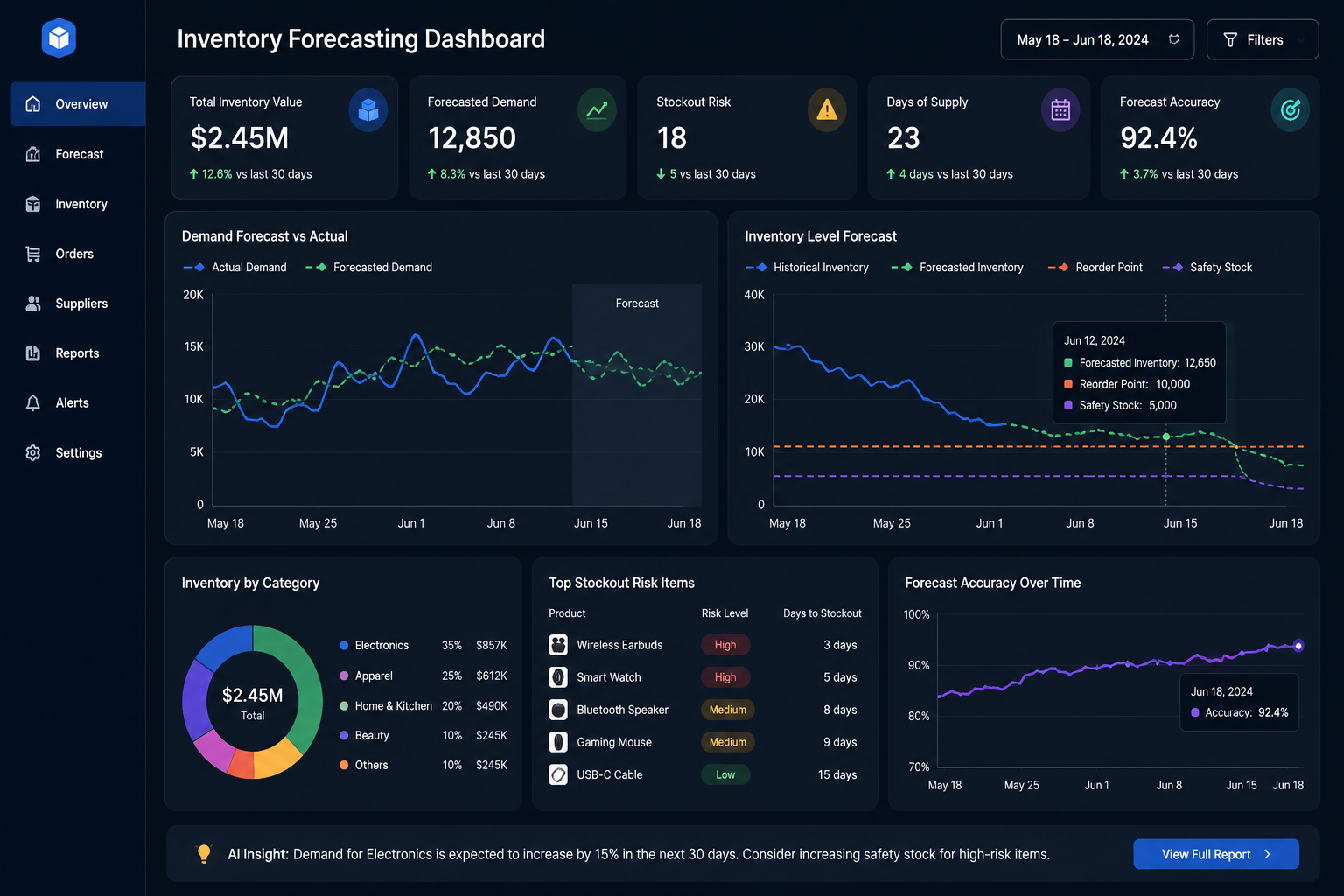Click the Gaming Mouse product name
This screenshot has height=896, width=1344.
[x=614, y=742]
